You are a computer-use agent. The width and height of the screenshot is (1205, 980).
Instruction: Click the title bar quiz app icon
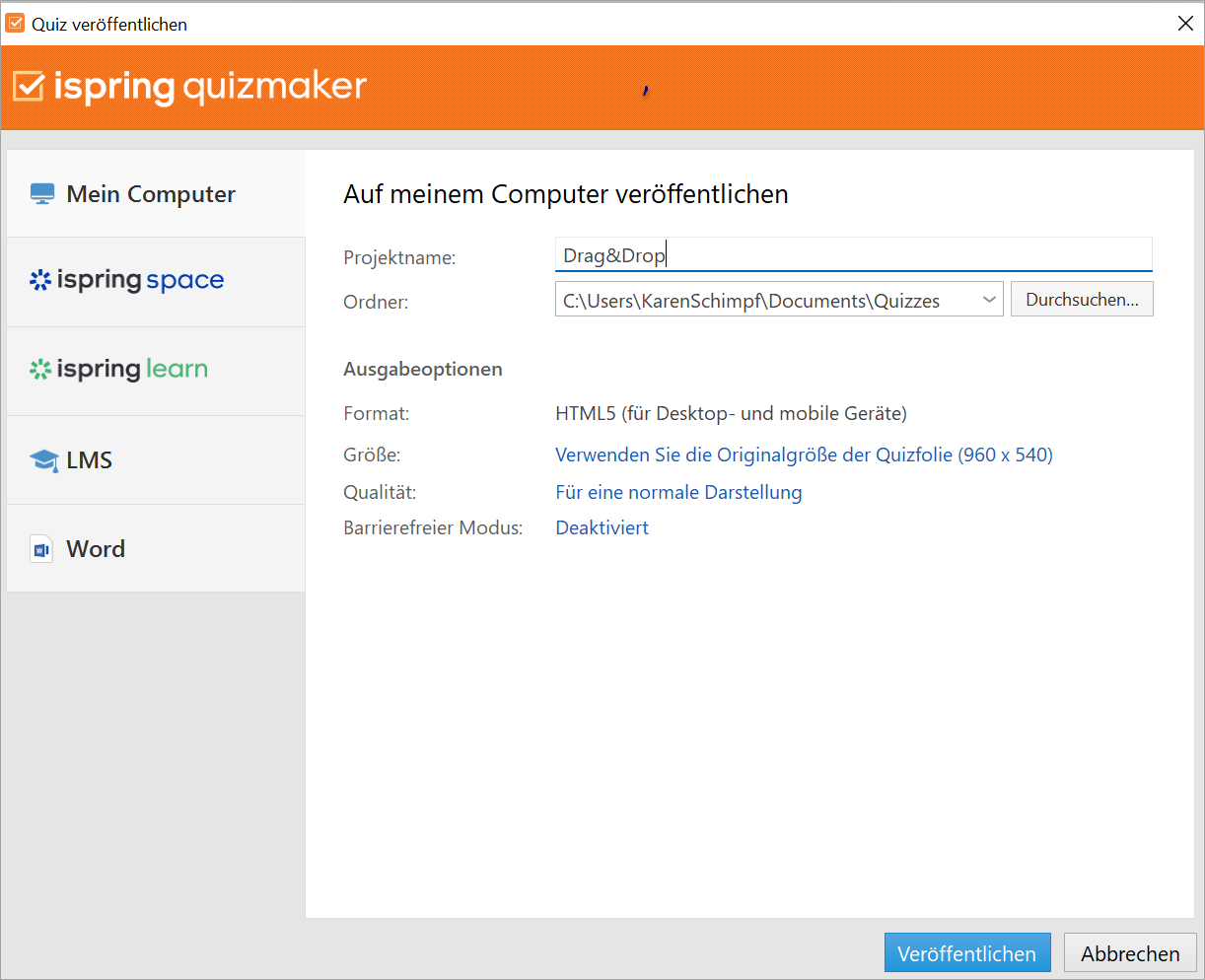(x=15, y=24)
